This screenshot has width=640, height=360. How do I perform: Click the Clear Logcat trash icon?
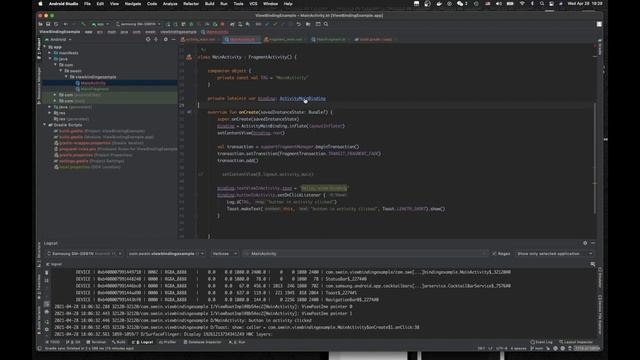click(47, 273)
